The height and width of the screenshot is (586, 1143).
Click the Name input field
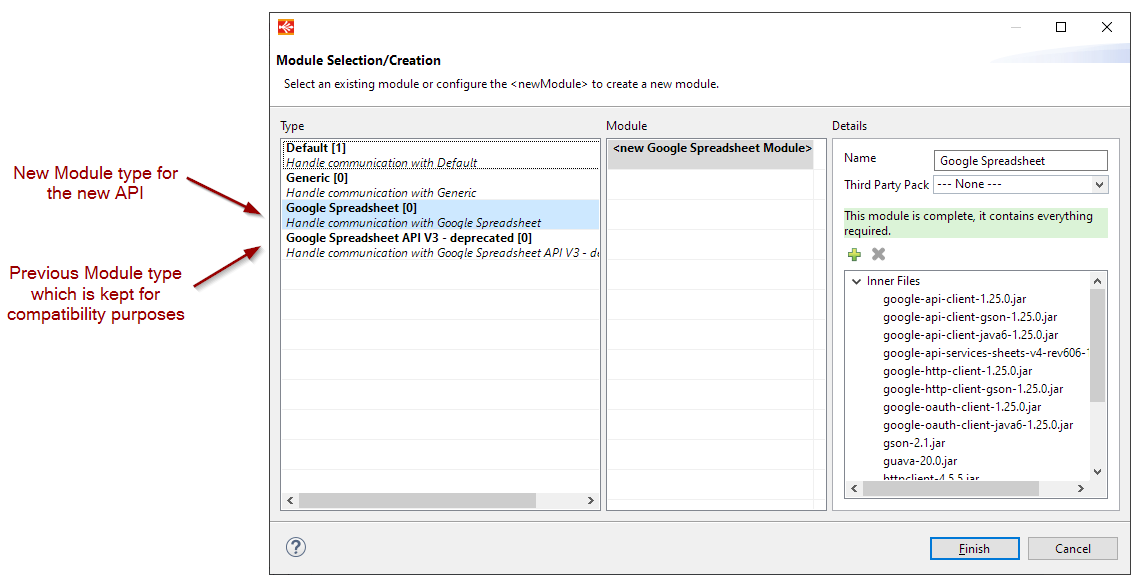tap(1021, 160)
